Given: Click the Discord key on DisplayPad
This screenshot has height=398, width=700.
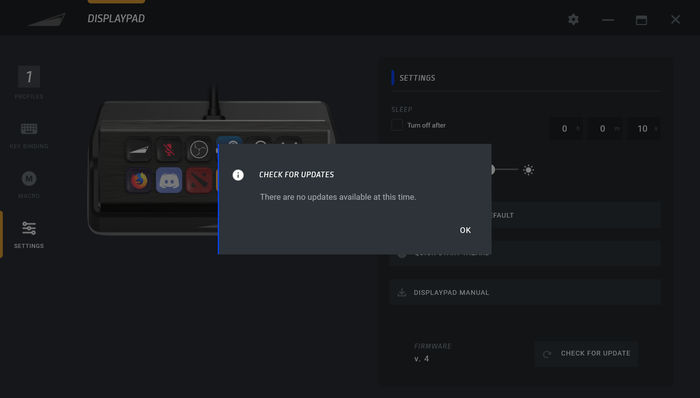Looking at the screenshot, I should click(x=169, y=180).
